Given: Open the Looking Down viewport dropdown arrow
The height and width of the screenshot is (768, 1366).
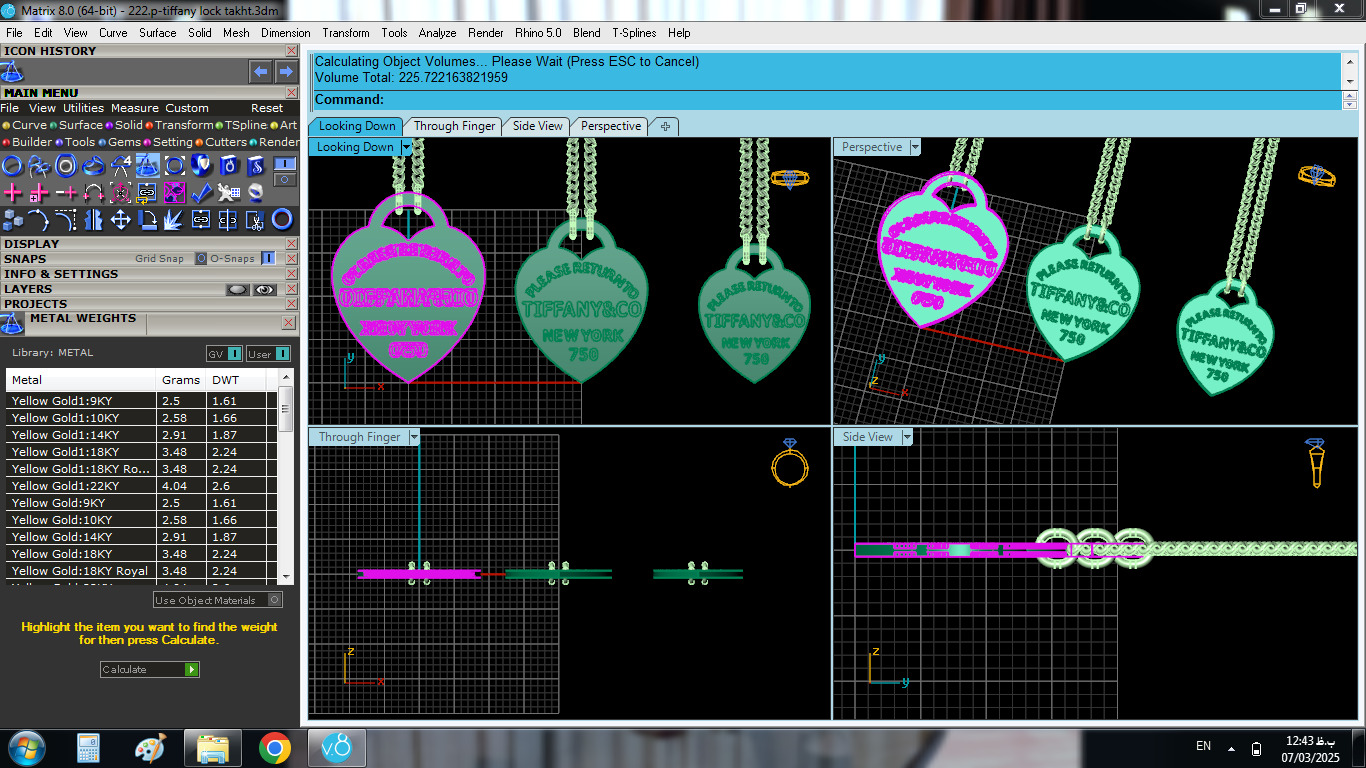Looking at the screenshot, I should (406, 147).
